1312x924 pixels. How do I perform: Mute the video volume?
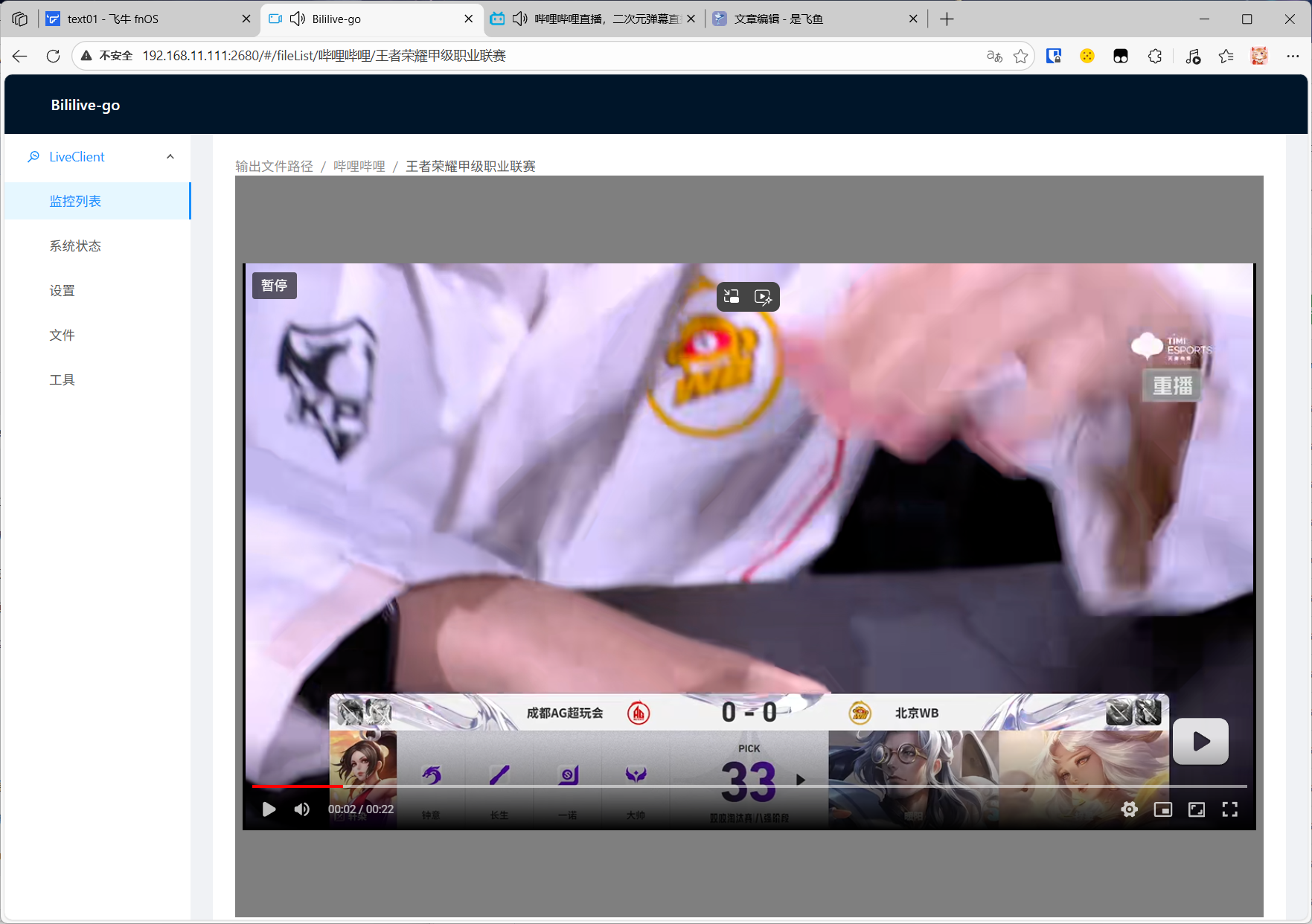click(x=301, y=809)
